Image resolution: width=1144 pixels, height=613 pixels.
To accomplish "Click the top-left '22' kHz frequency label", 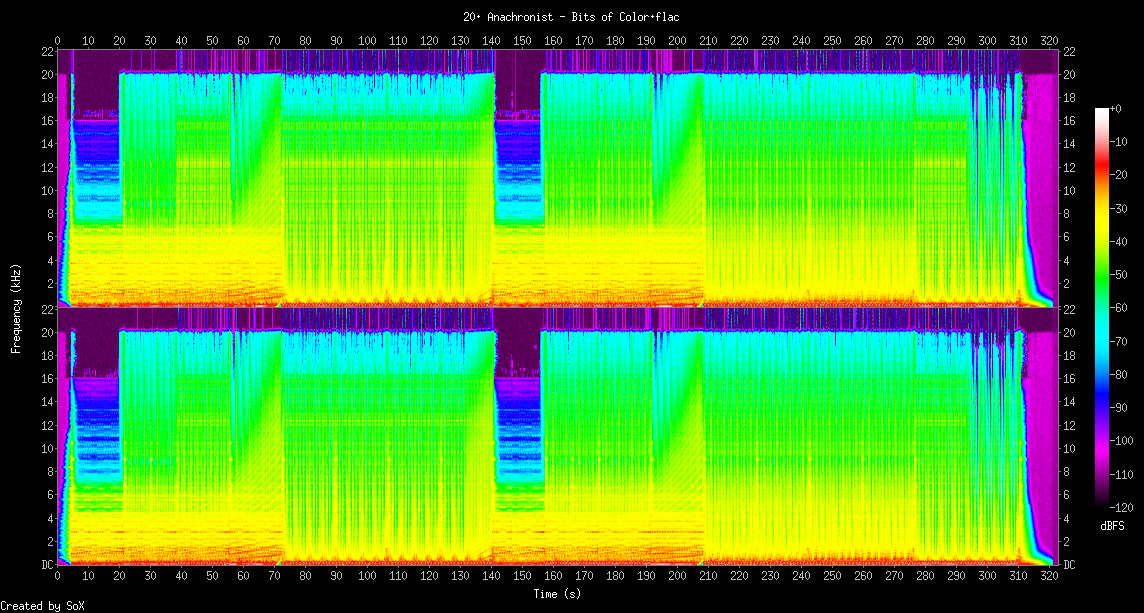I will click(46, 52).
